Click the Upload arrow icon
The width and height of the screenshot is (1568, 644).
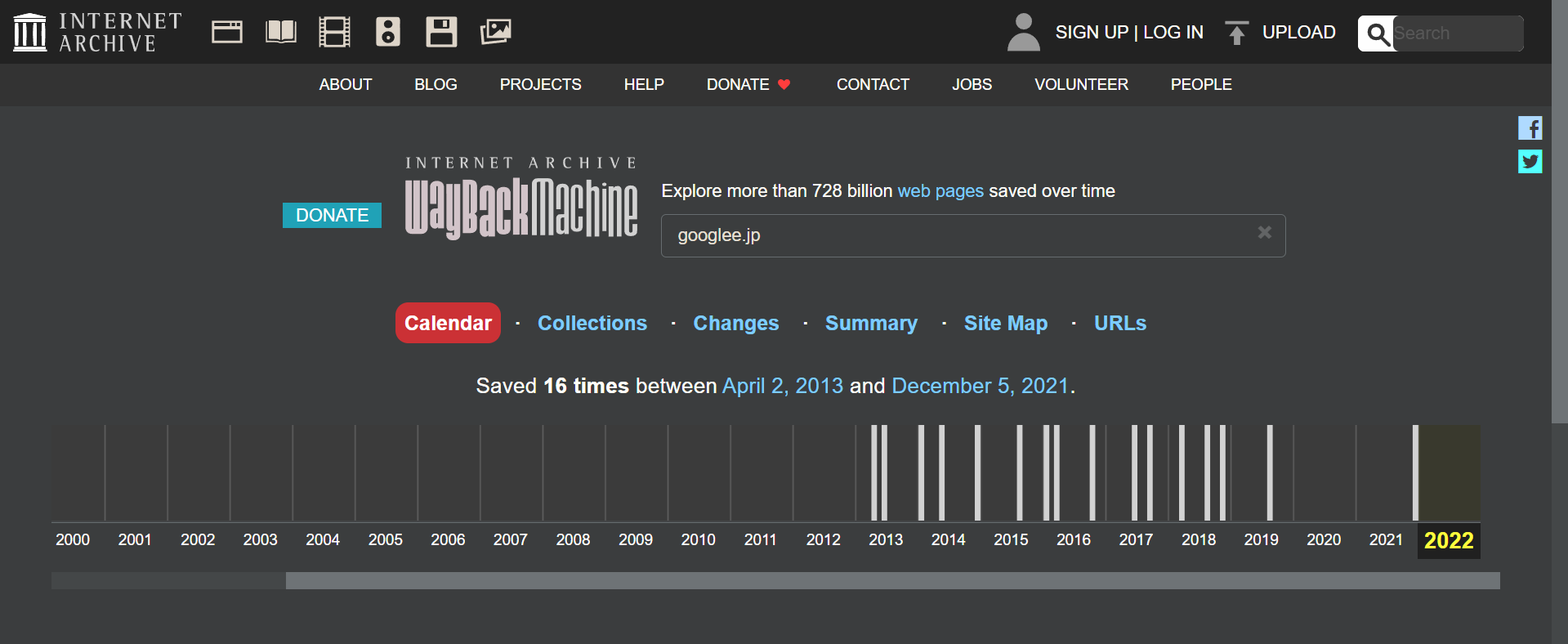point(1236,33)
